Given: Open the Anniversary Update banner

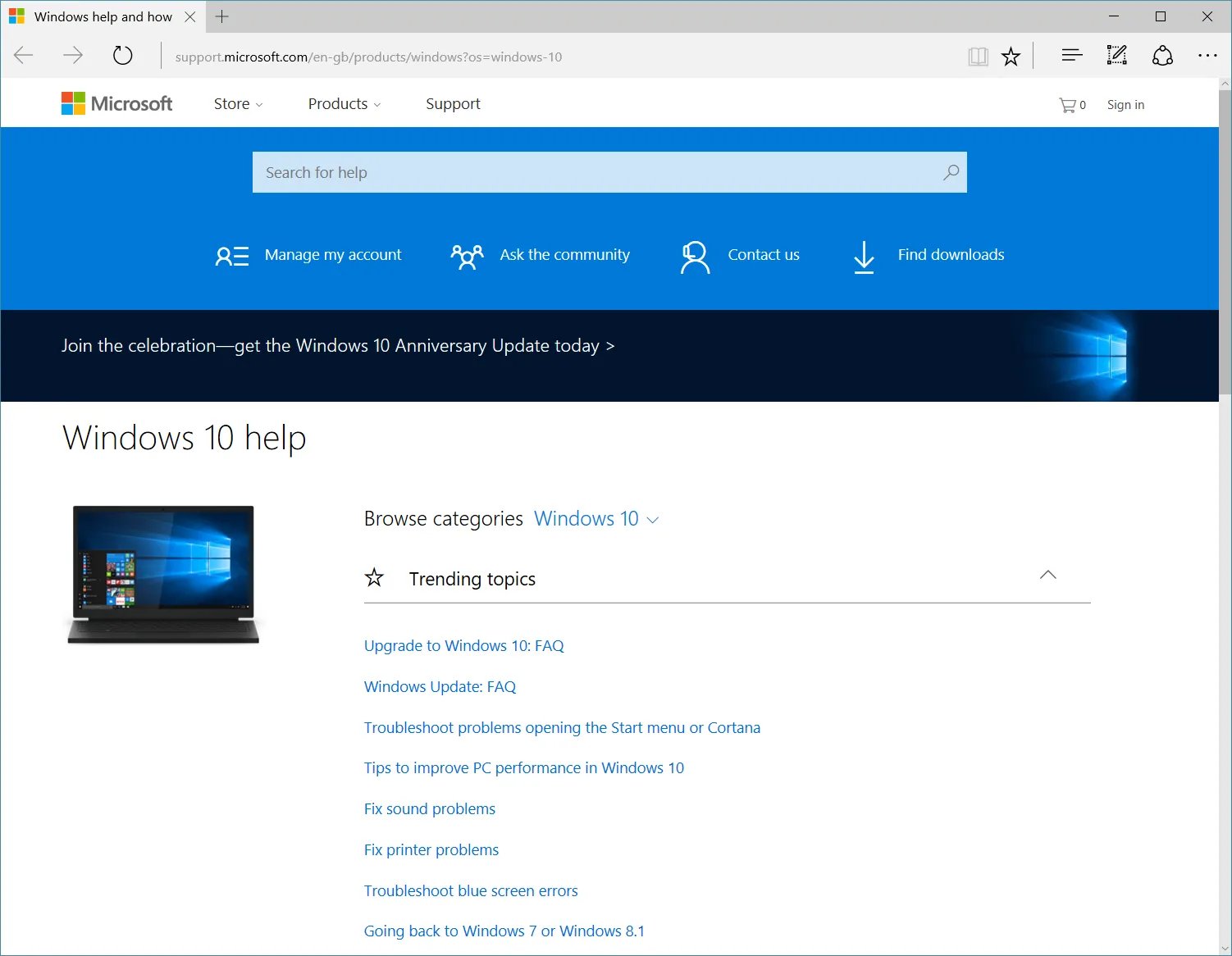Looking at the screenshot, I should 338,345.
